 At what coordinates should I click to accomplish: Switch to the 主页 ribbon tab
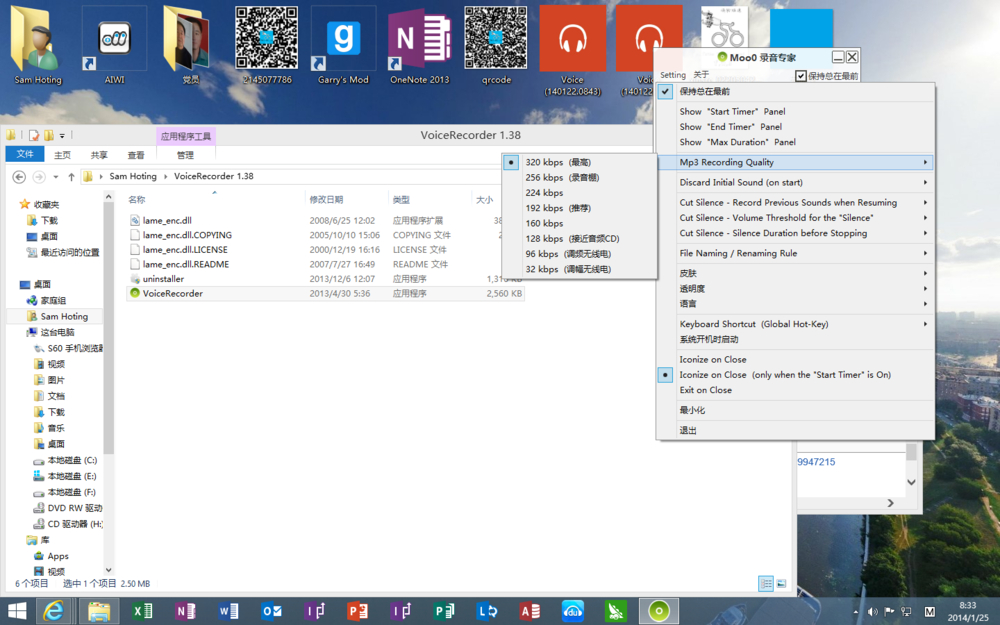(62, 155)
